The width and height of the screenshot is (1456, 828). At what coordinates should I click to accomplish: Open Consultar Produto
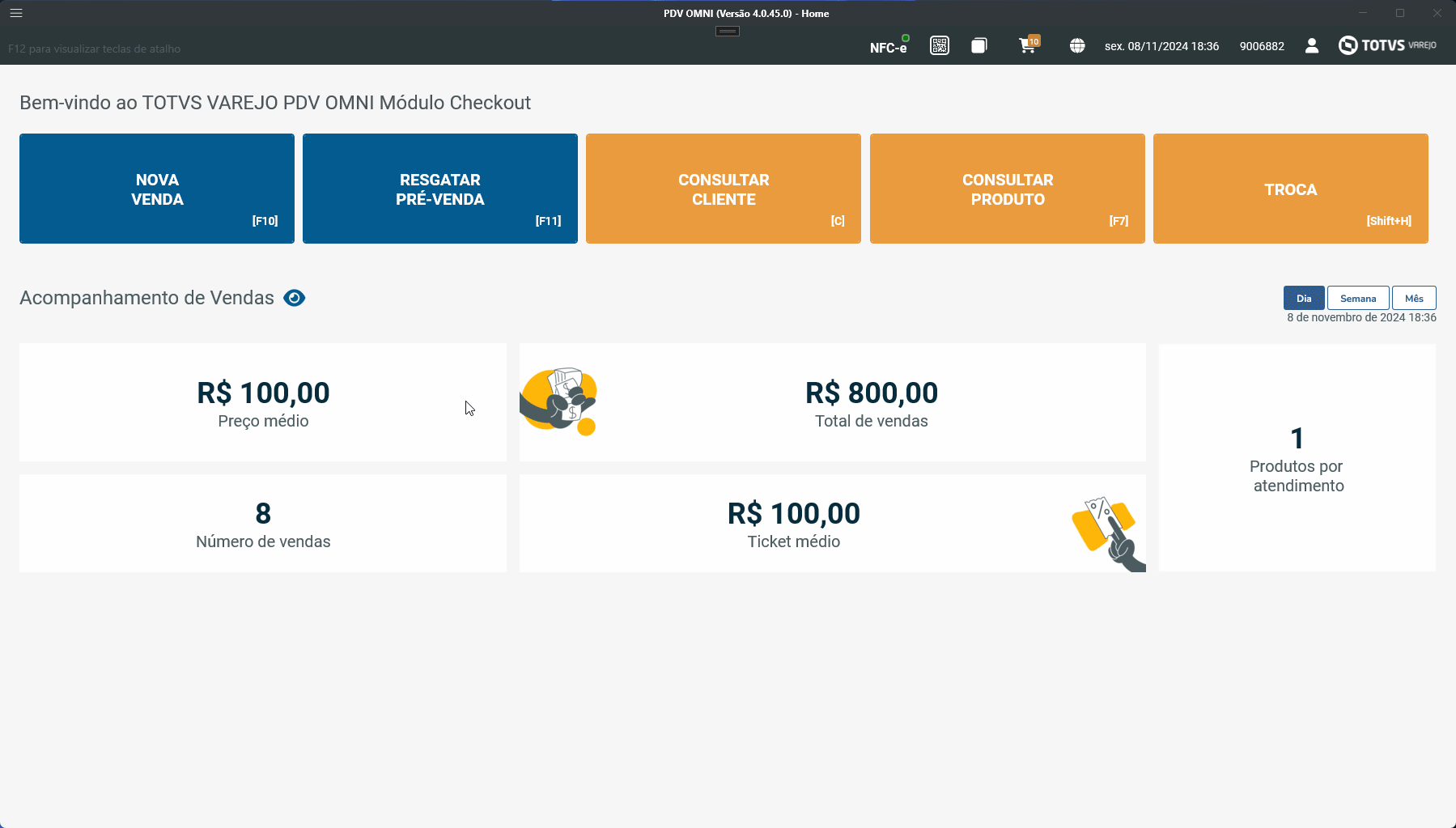pyautogui.click(x=1008, y=189)
